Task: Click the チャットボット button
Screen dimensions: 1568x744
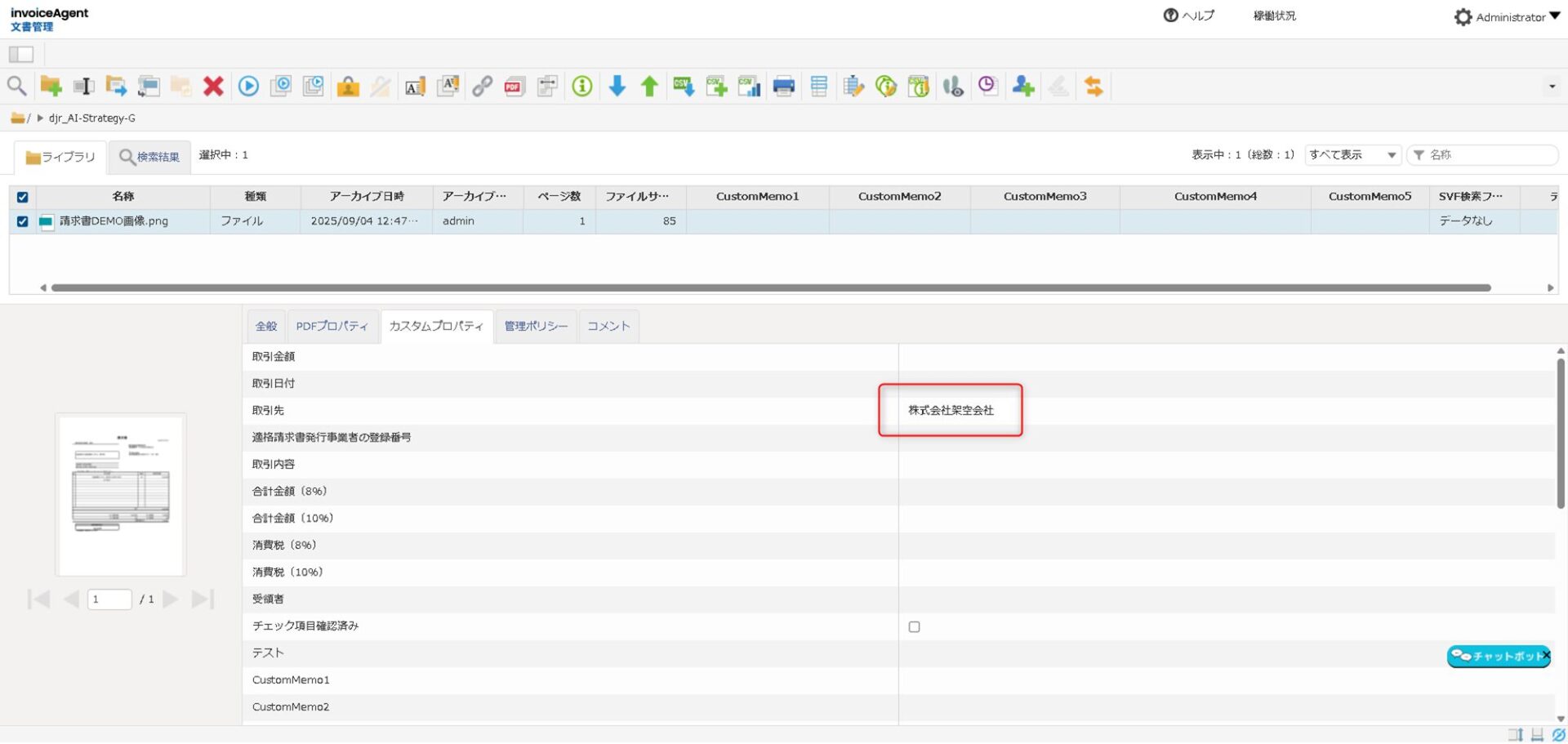Action: [x=1496, y=656]
